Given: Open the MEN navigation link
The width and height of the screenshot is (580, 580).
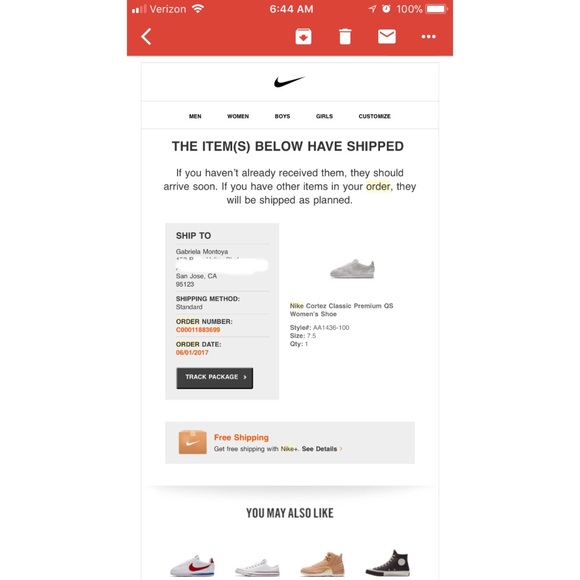Looking at the screenshot, I should (x=195, y=116).
